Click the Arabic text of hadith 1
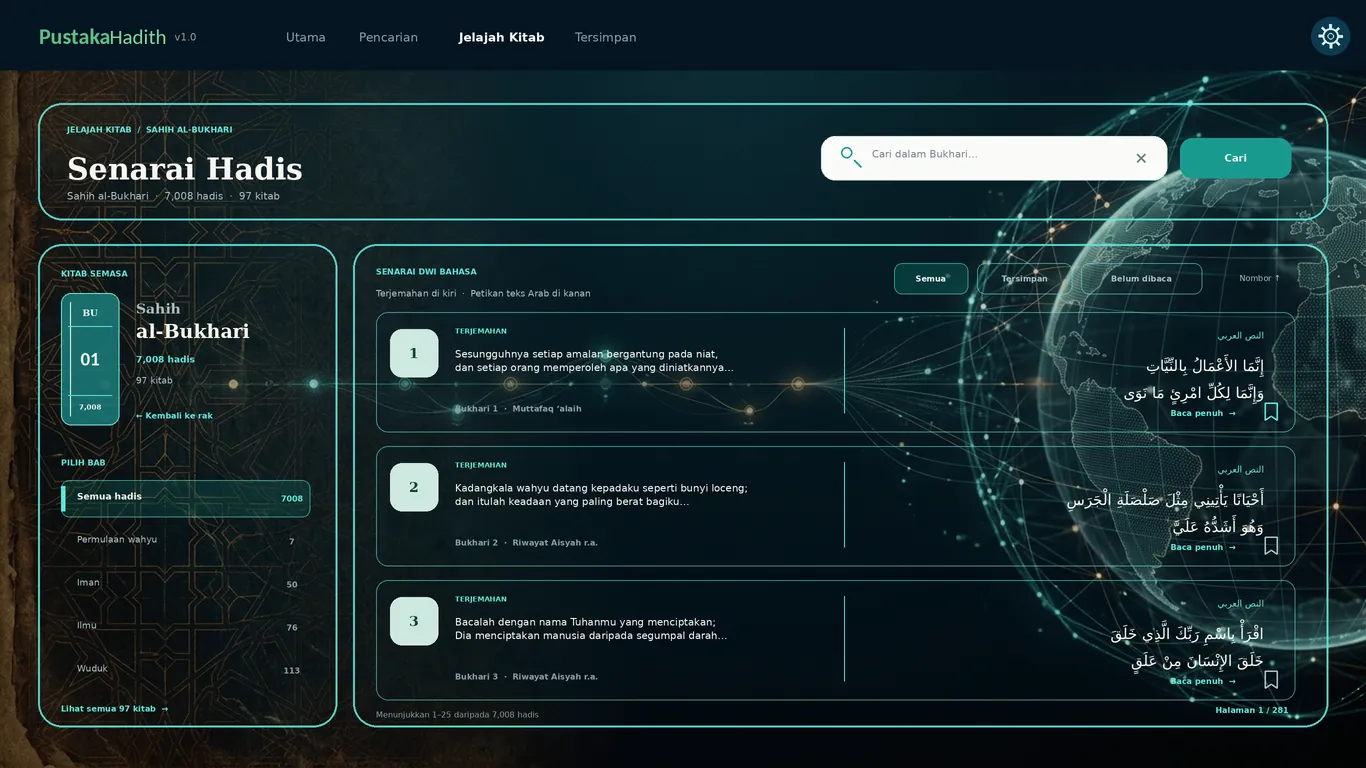 tap(1194, 379)
